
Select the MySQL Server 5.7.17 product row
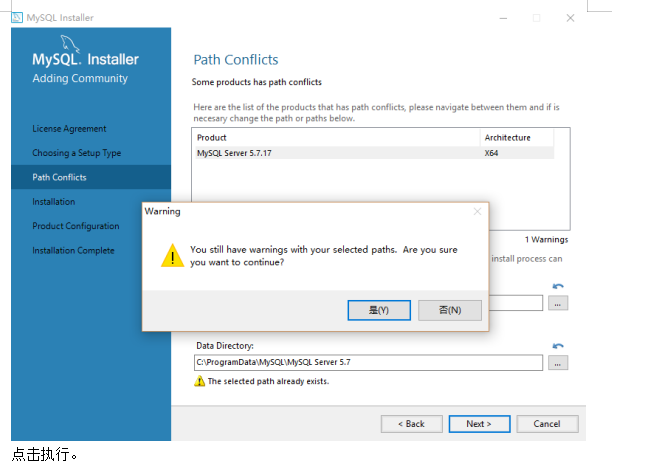(x=375, y=153)
